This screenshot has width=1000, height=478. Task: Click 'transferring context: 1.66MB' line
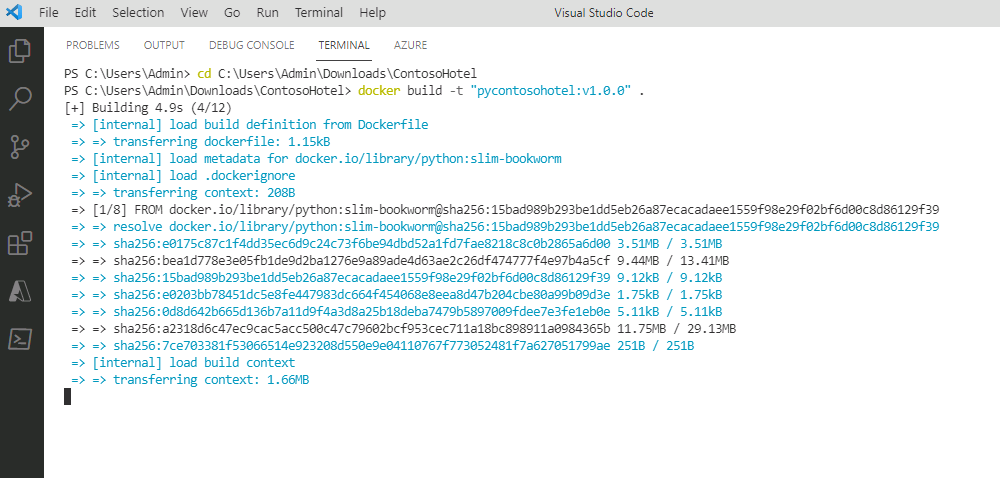pos(190,379)
